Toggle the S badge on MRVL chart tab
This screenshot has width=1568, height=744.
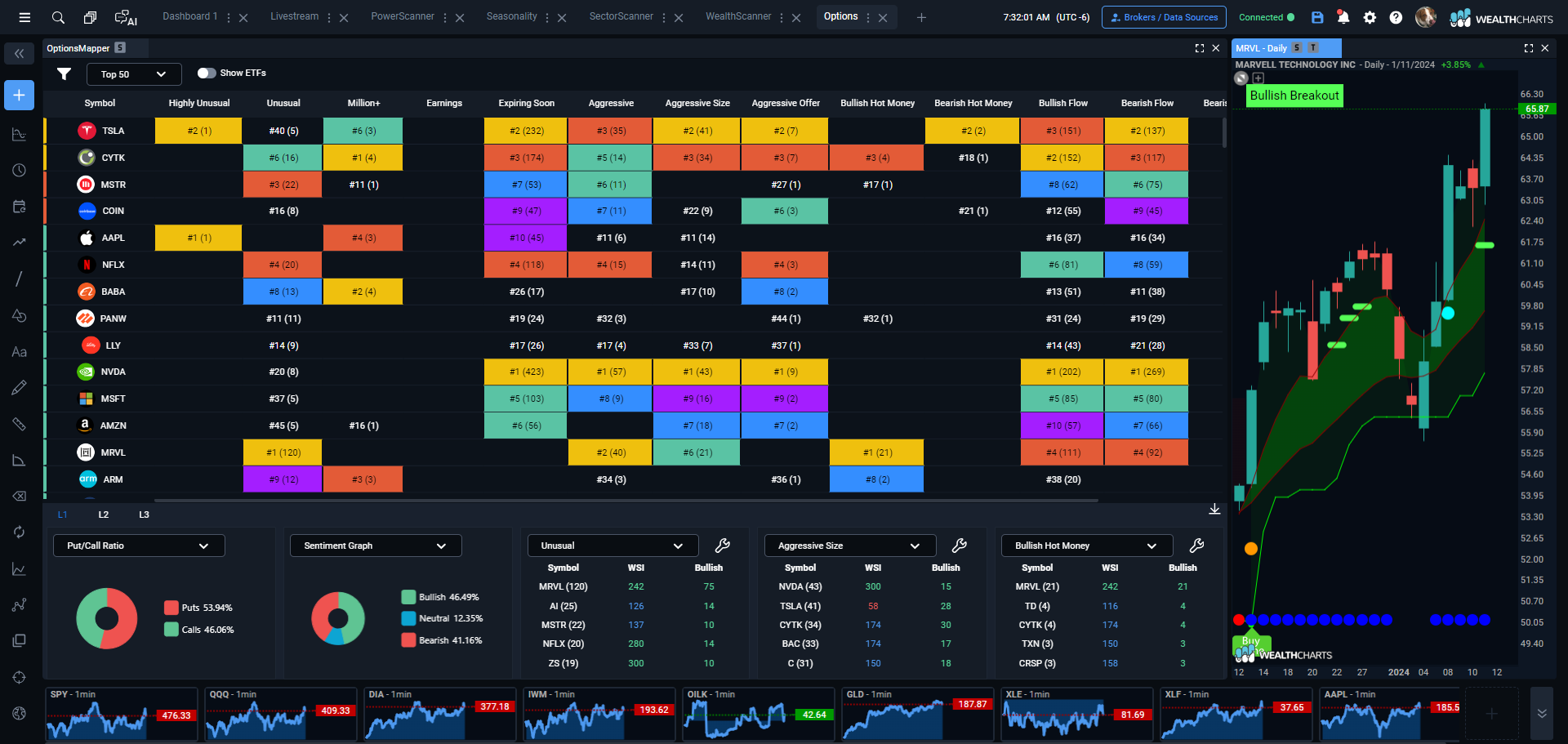(1297, 48)
